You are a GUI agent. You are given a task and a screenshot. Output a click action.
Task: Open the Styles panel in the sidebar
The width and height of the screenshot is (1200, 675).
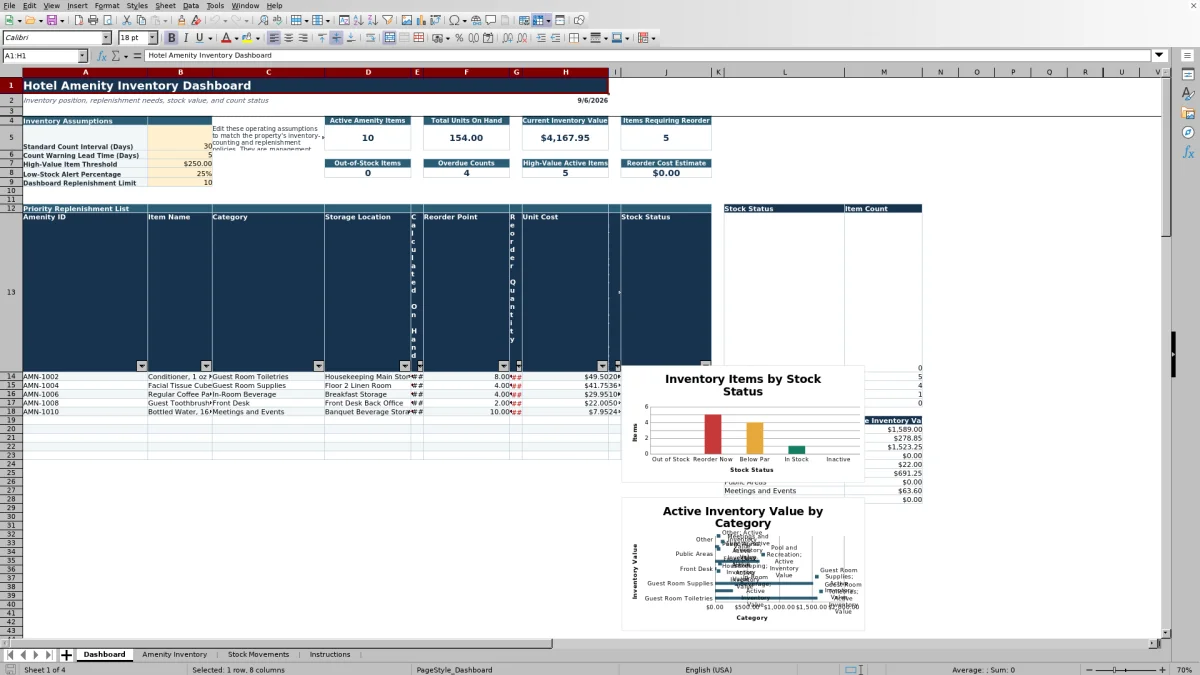[1188, 94]
